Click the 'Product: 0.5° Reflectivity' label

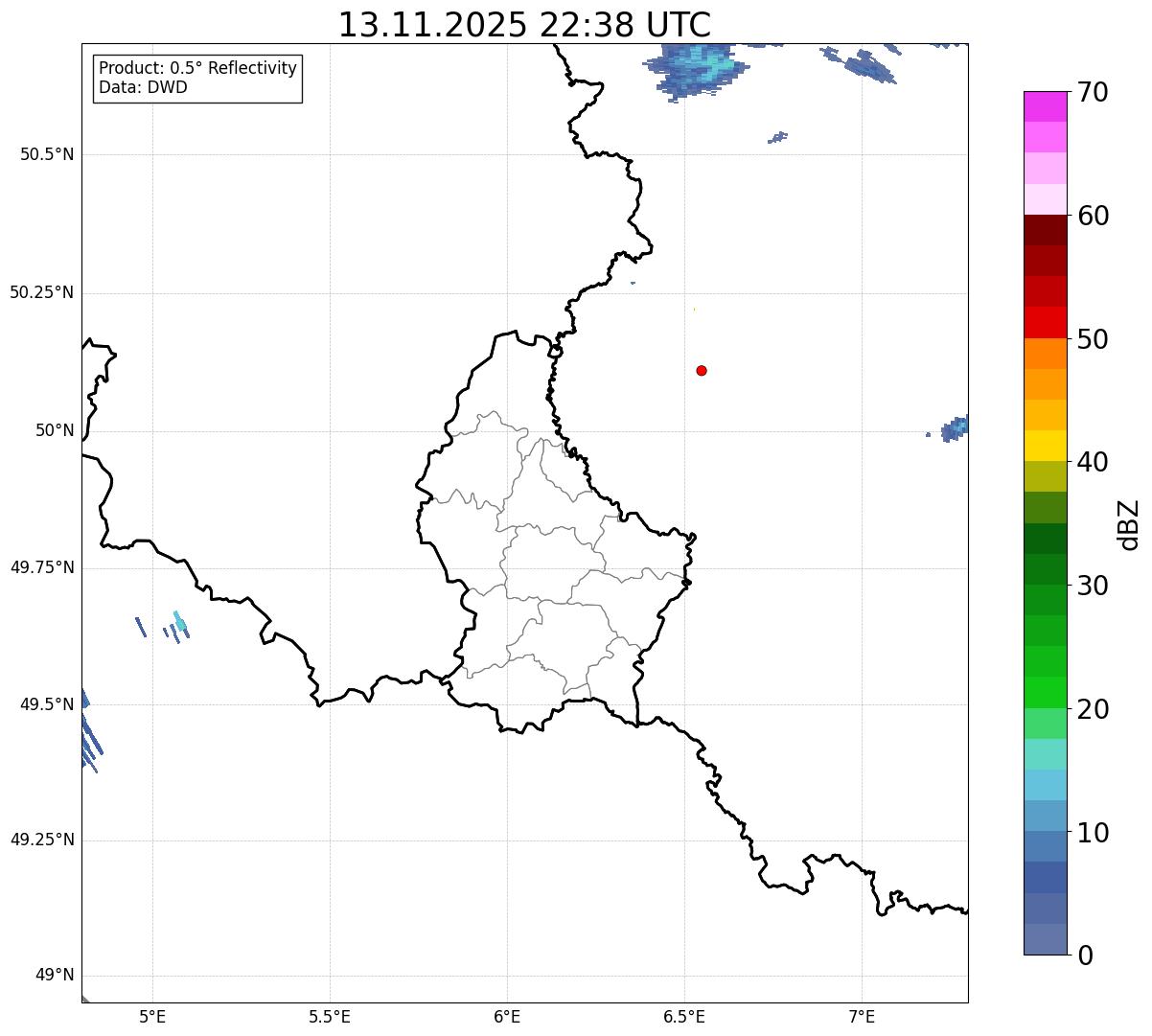(x=197, y=69)
